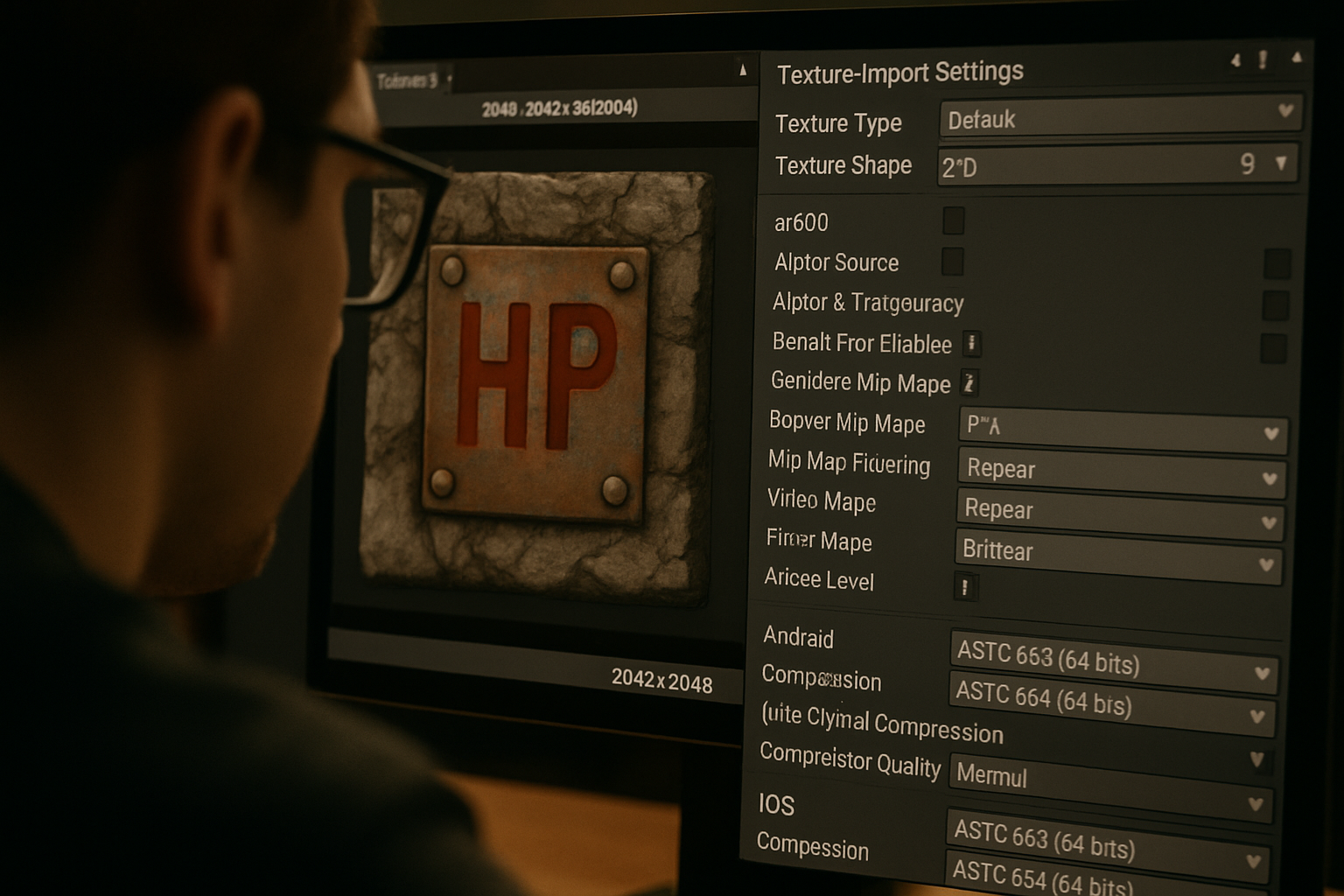This screenshot has width=1344, height=896.
Task: Click the IOS platform heading
Action: (x=776, y=804)
